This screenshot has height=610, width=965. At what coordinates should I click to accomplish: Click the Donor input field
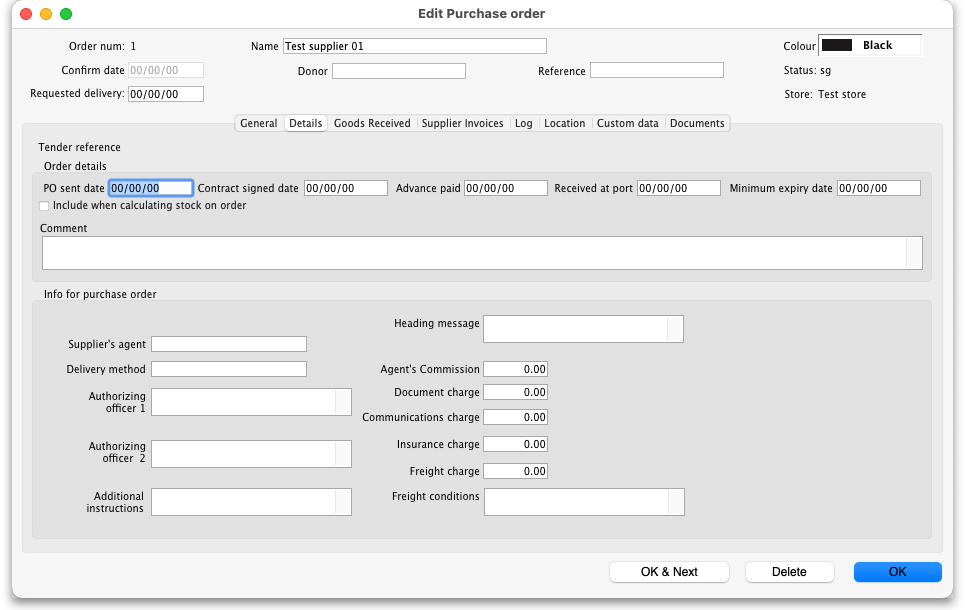[x=399, y=71]
